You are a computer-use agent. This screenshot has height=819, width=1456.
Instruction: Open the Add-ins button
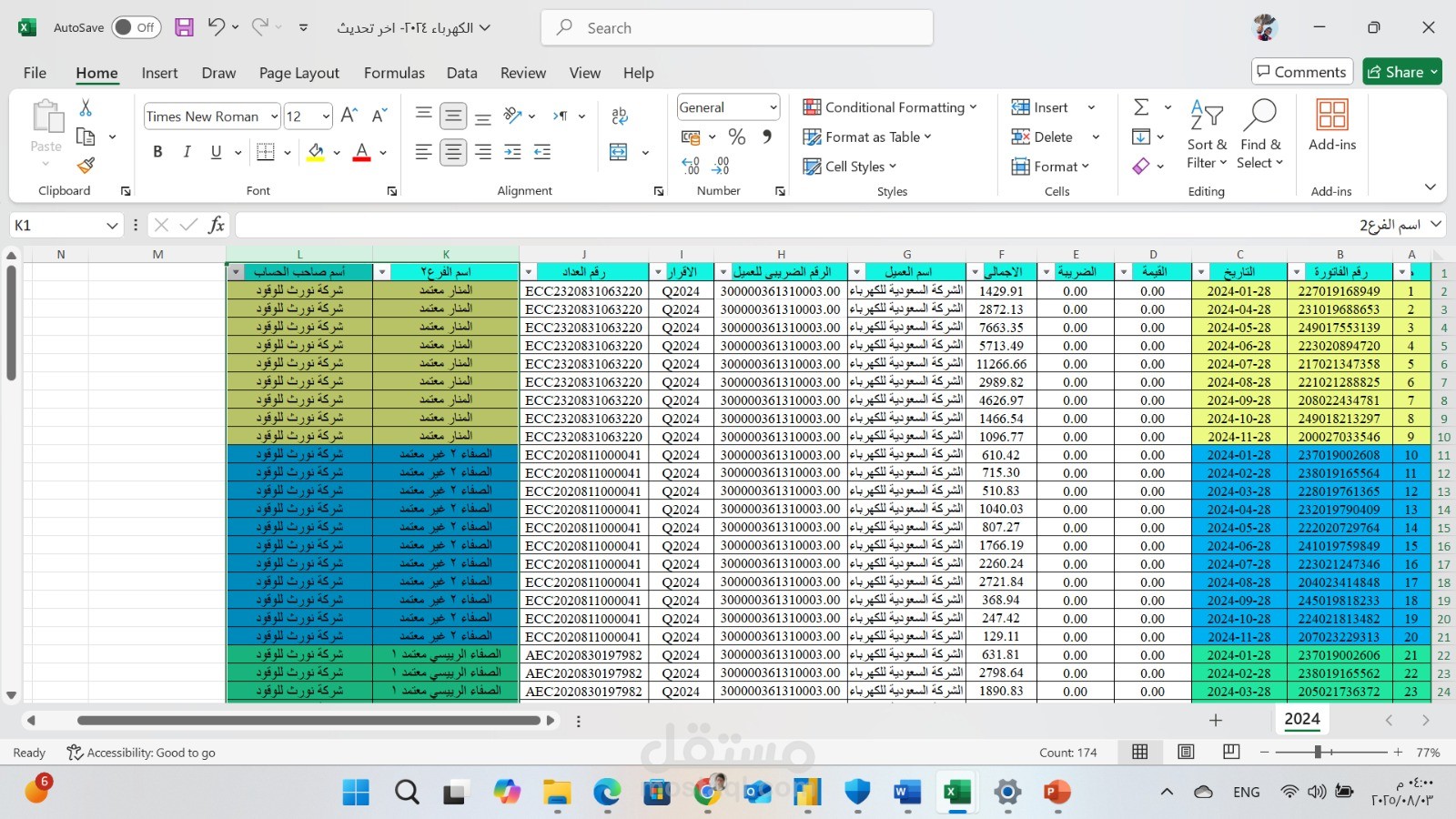1332,125
